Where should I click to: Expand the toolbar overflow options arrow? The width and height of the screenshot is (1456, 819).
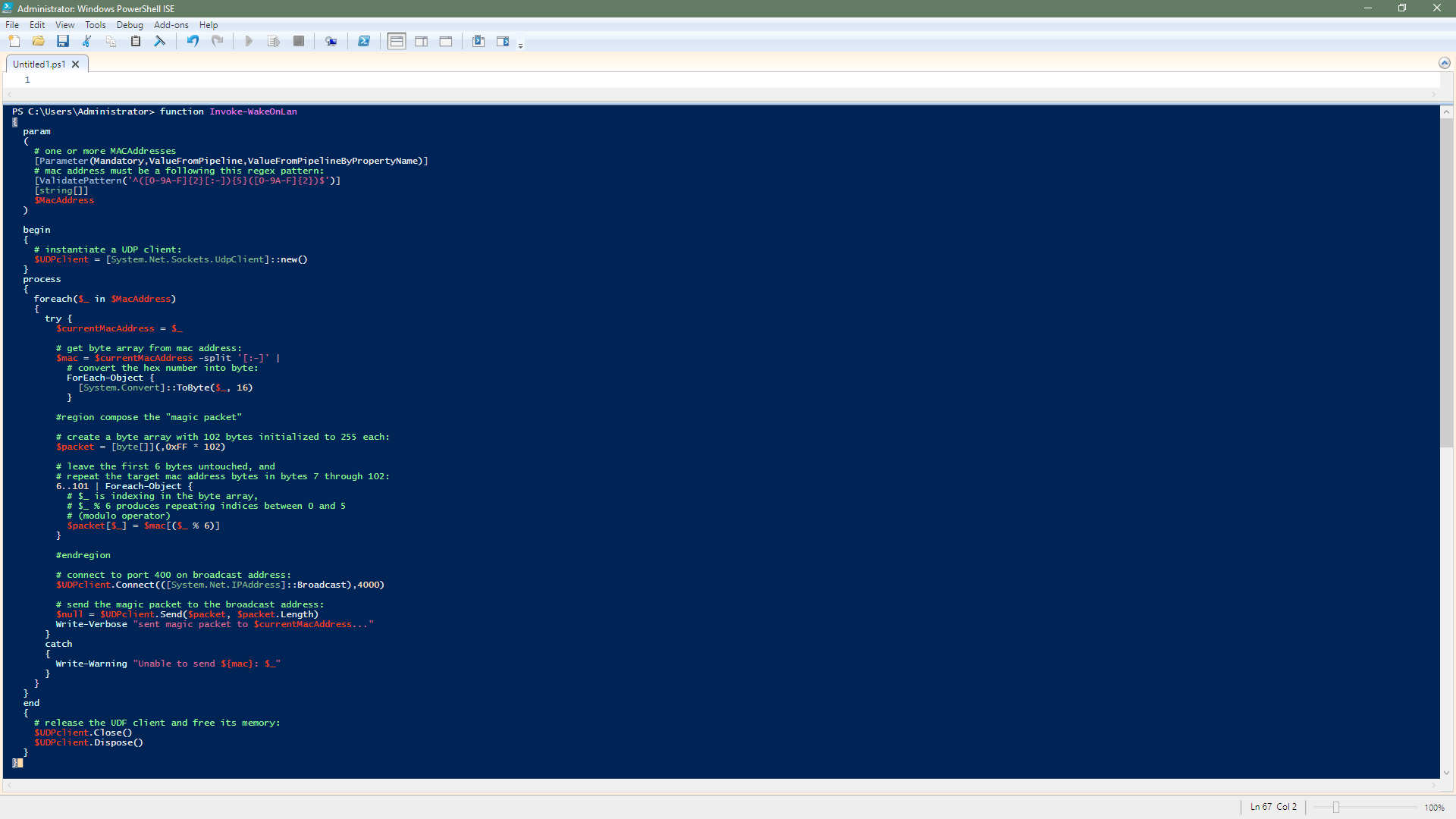pyautogui.click(x=521, y=46)
